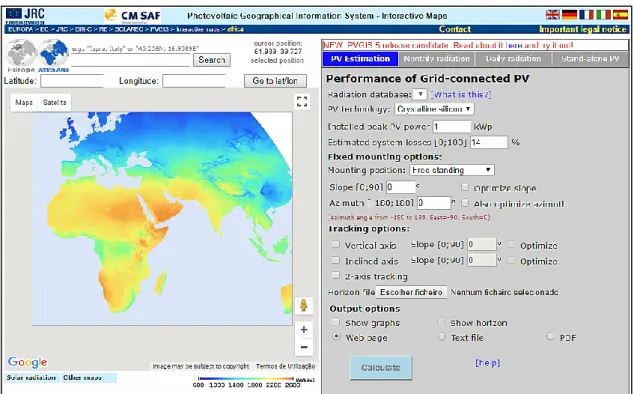Click the fixed mounting Slope field
Viewport: 634px width, 394px height.
(400, 187)
